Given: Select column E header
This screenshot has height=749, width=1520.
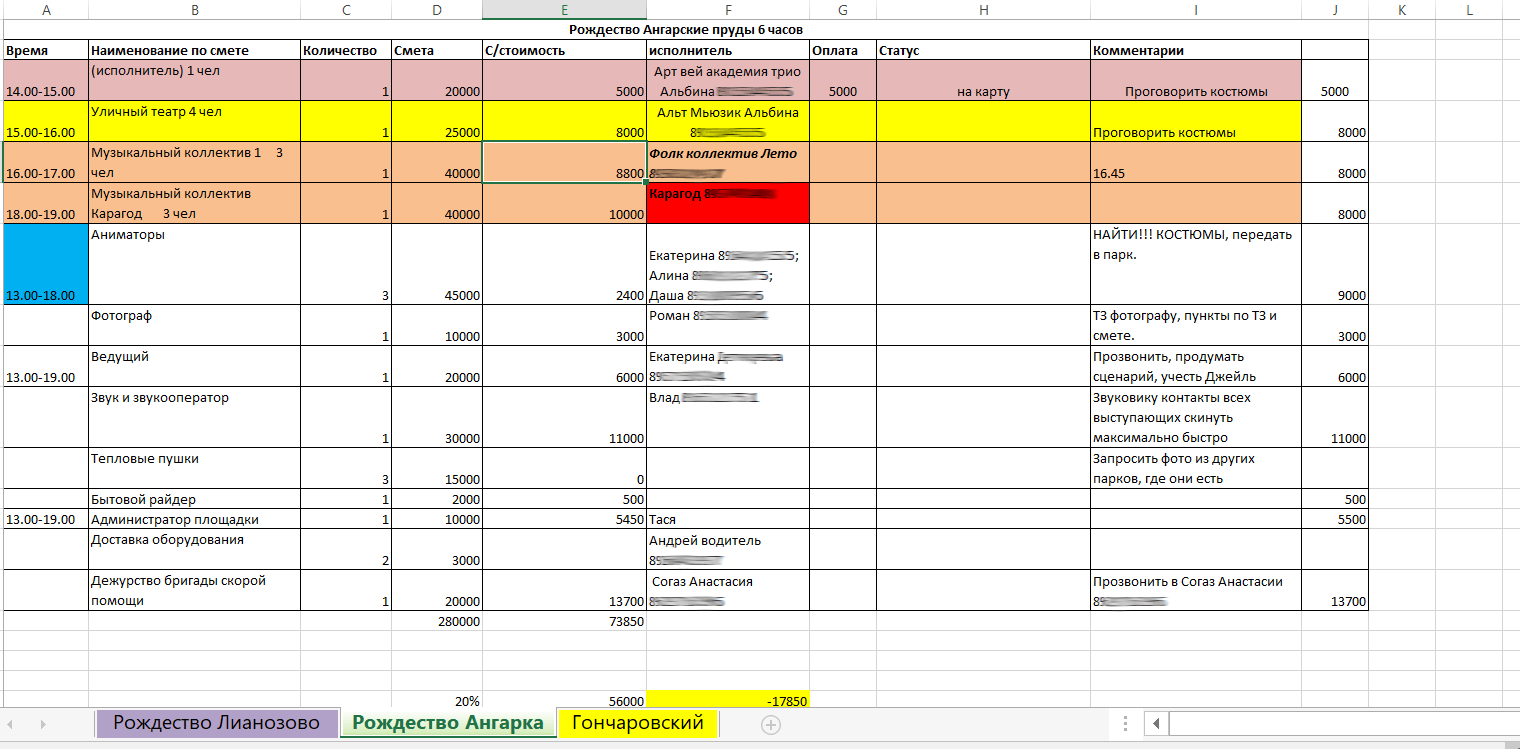Looking at the screenshot, I should click(564, 10).
